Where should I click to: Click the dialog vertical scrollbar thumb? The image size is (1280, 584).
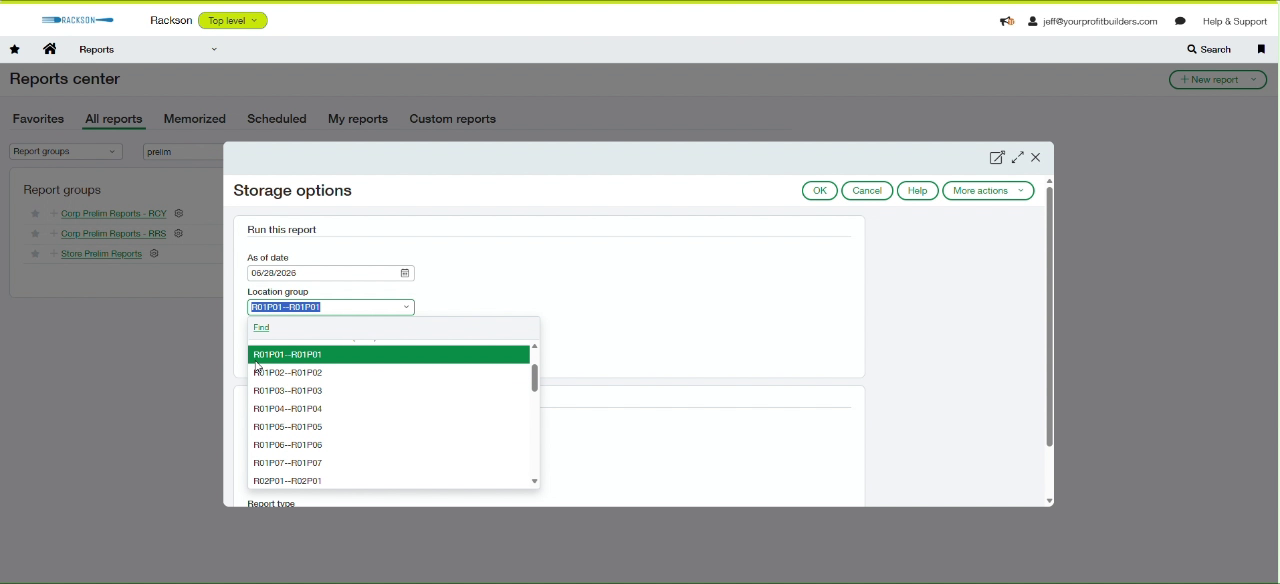pyautogui.click(x=1050, y=318)
